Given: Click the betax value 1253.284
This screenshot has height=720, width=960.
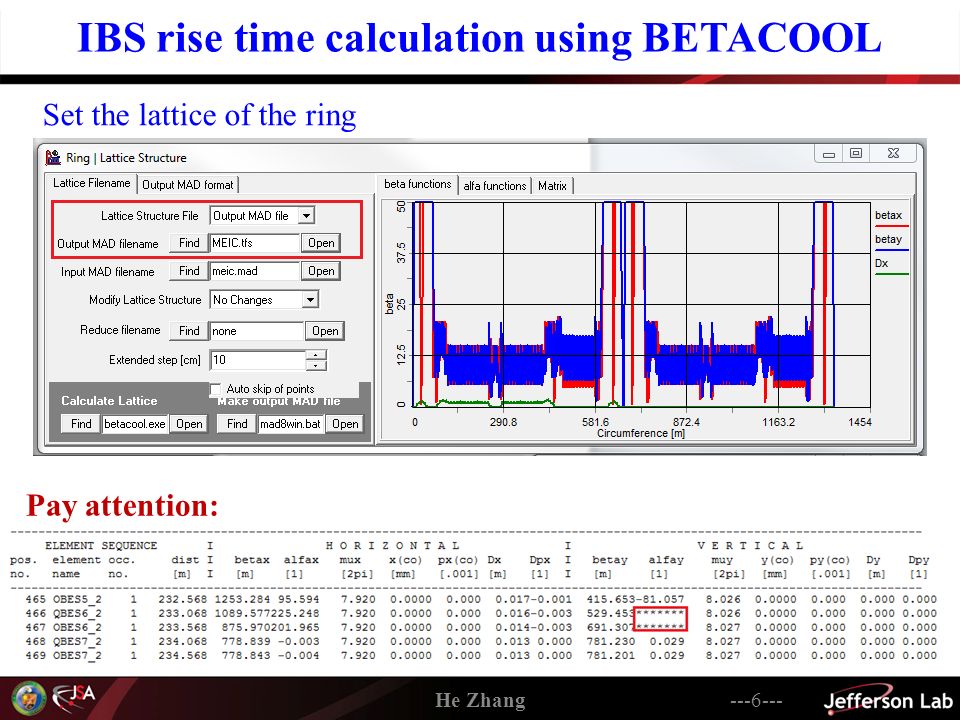Looking at the screenshot, I should click(x=242, y=599).
